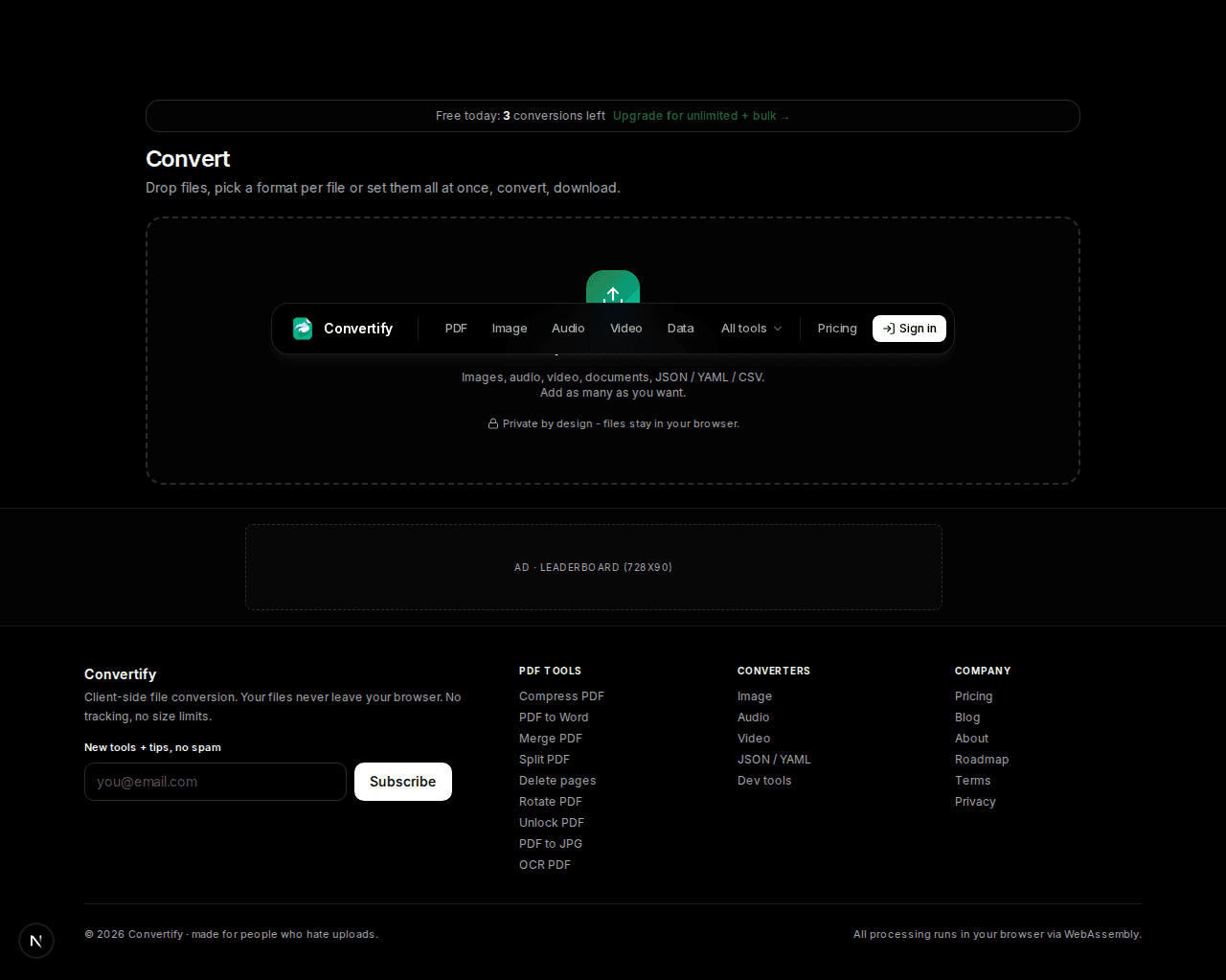Click the Next.js dev badge icon
The height and width of the screenshot is (980, 1226).
tap(36, 941)
